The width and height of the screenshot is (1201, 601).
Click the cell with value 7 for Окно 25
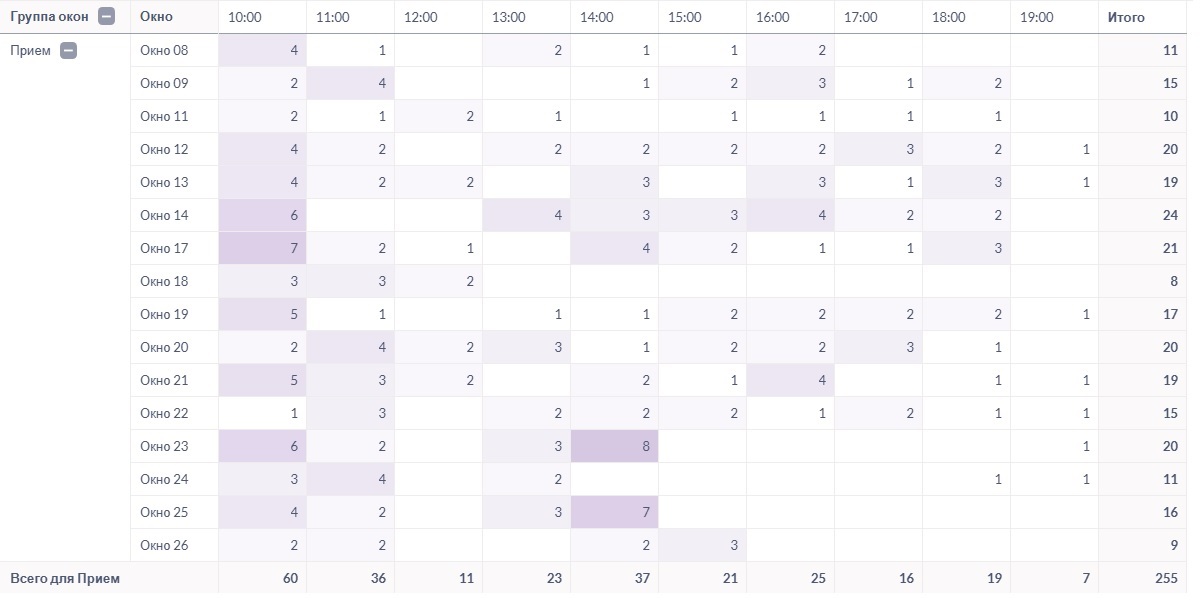(614, 512)
